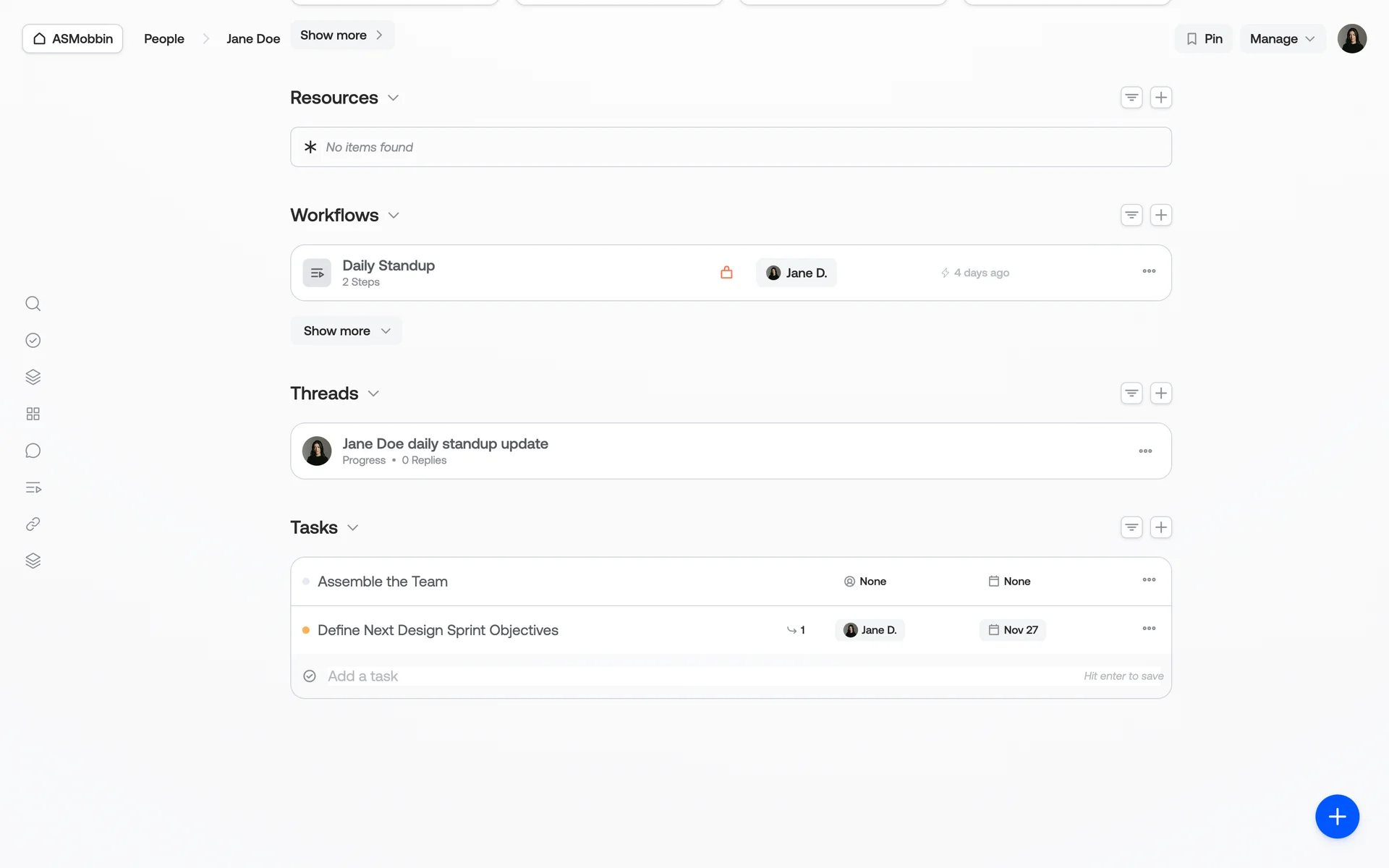Open the tasks checkmark icon in sidebar
The height and width of the screenshot is (868, 1389).
[x=33, y=341]
